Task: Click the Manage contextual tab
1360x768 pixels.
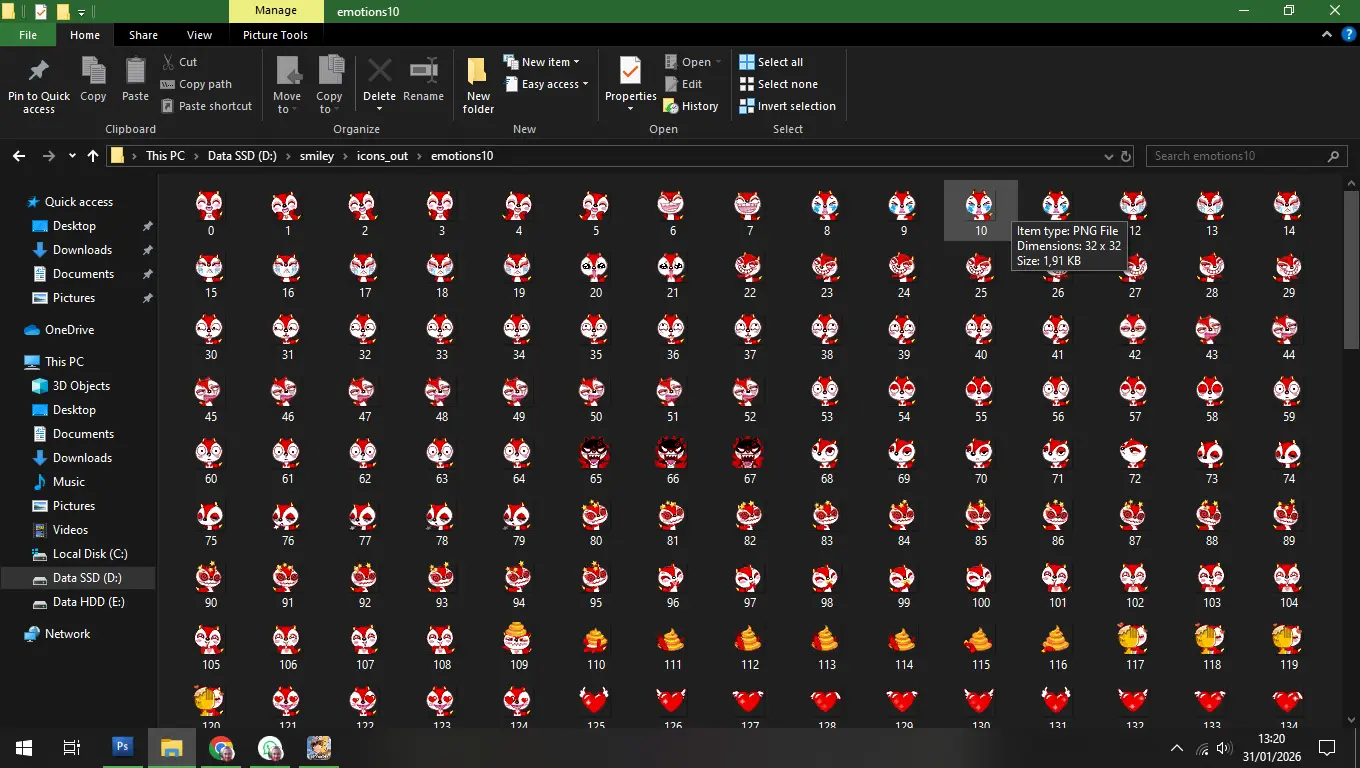Action: coord(275,11)
